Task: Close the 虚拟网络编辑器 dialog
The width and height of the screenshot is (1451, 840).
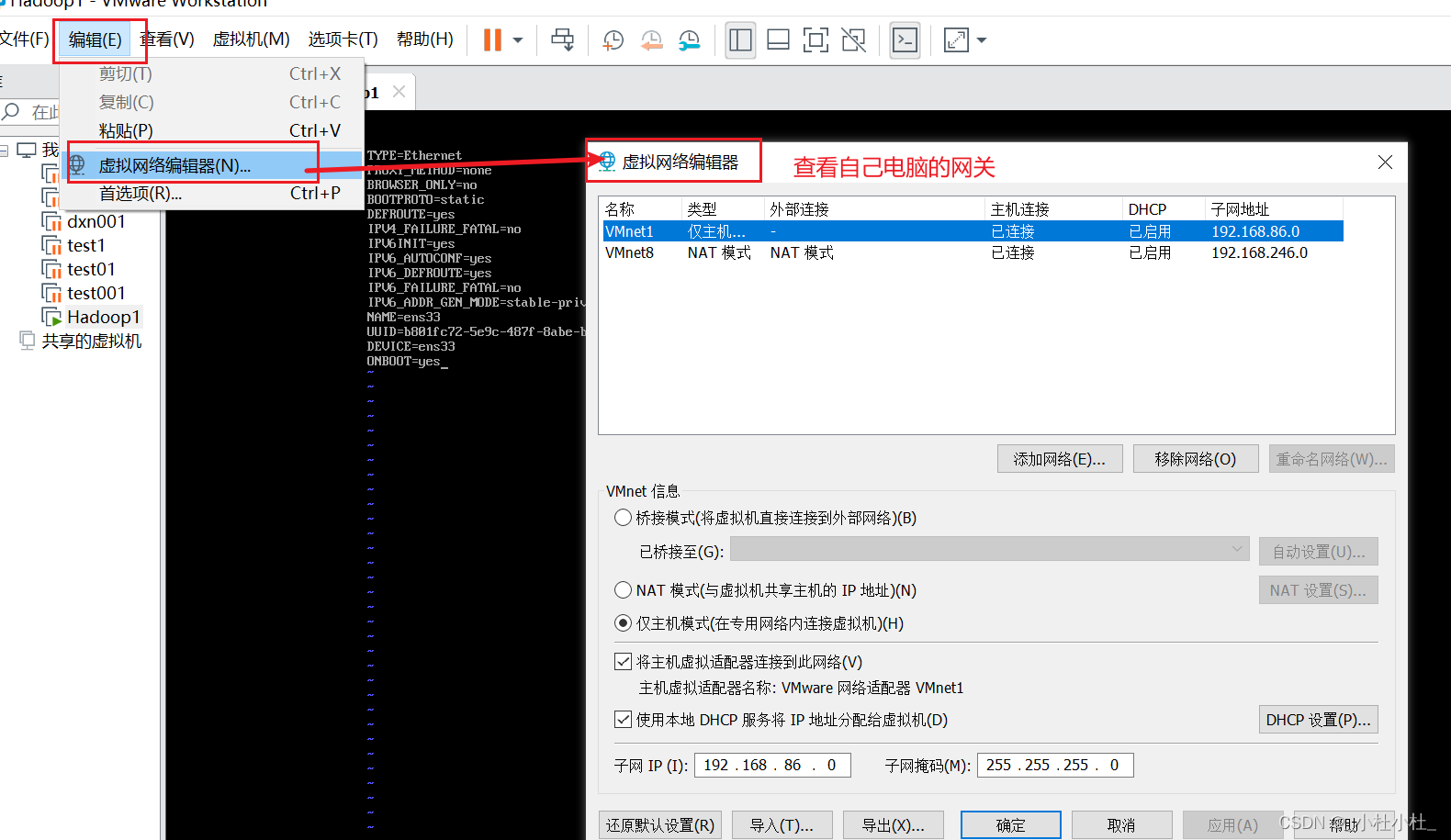Action: 1385,162
